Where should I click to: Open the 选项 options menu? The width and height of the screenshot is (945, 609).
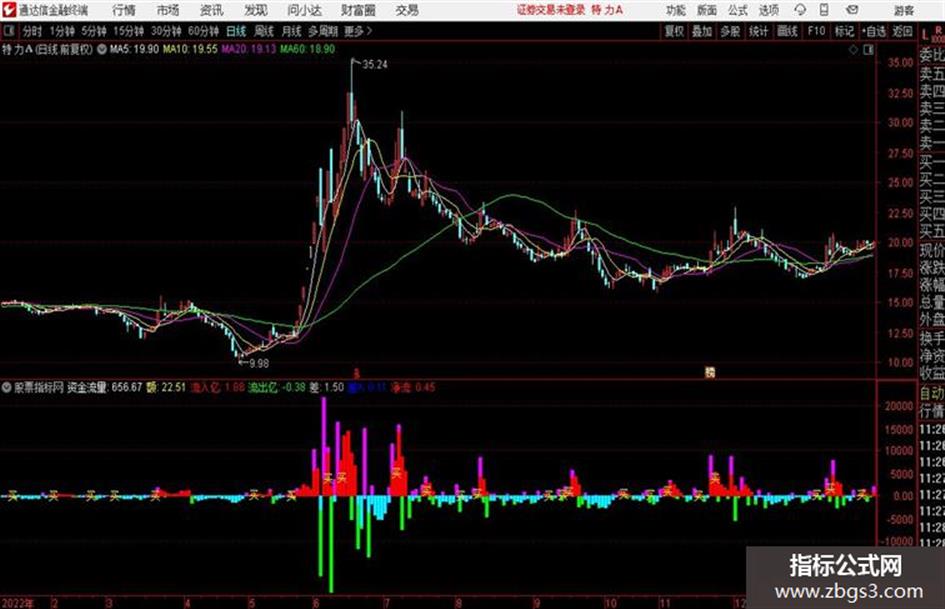[x=768, y=10]
